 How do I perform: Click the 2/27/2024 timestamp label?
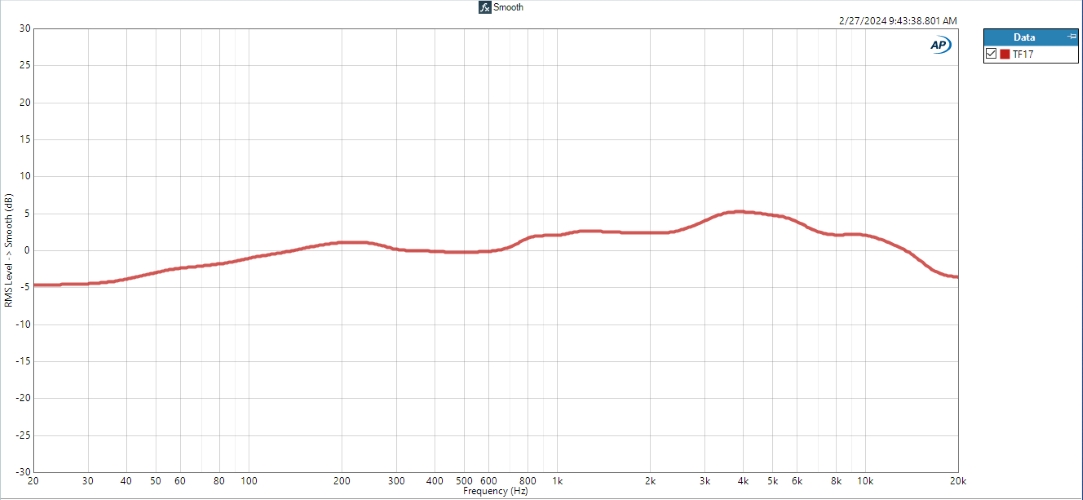(898, 21)
